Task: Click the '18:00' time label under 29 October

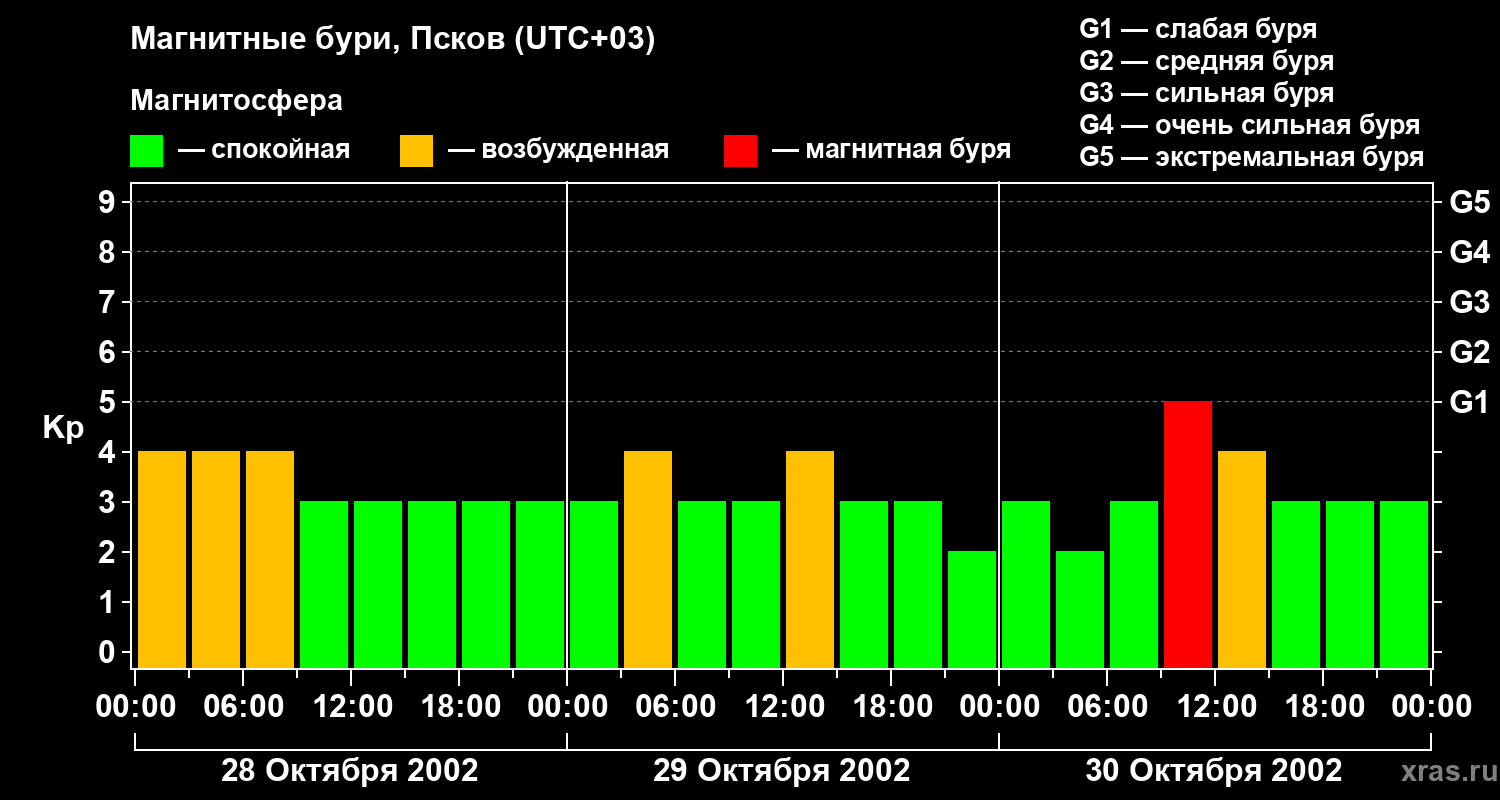Action: pos(891,707)
